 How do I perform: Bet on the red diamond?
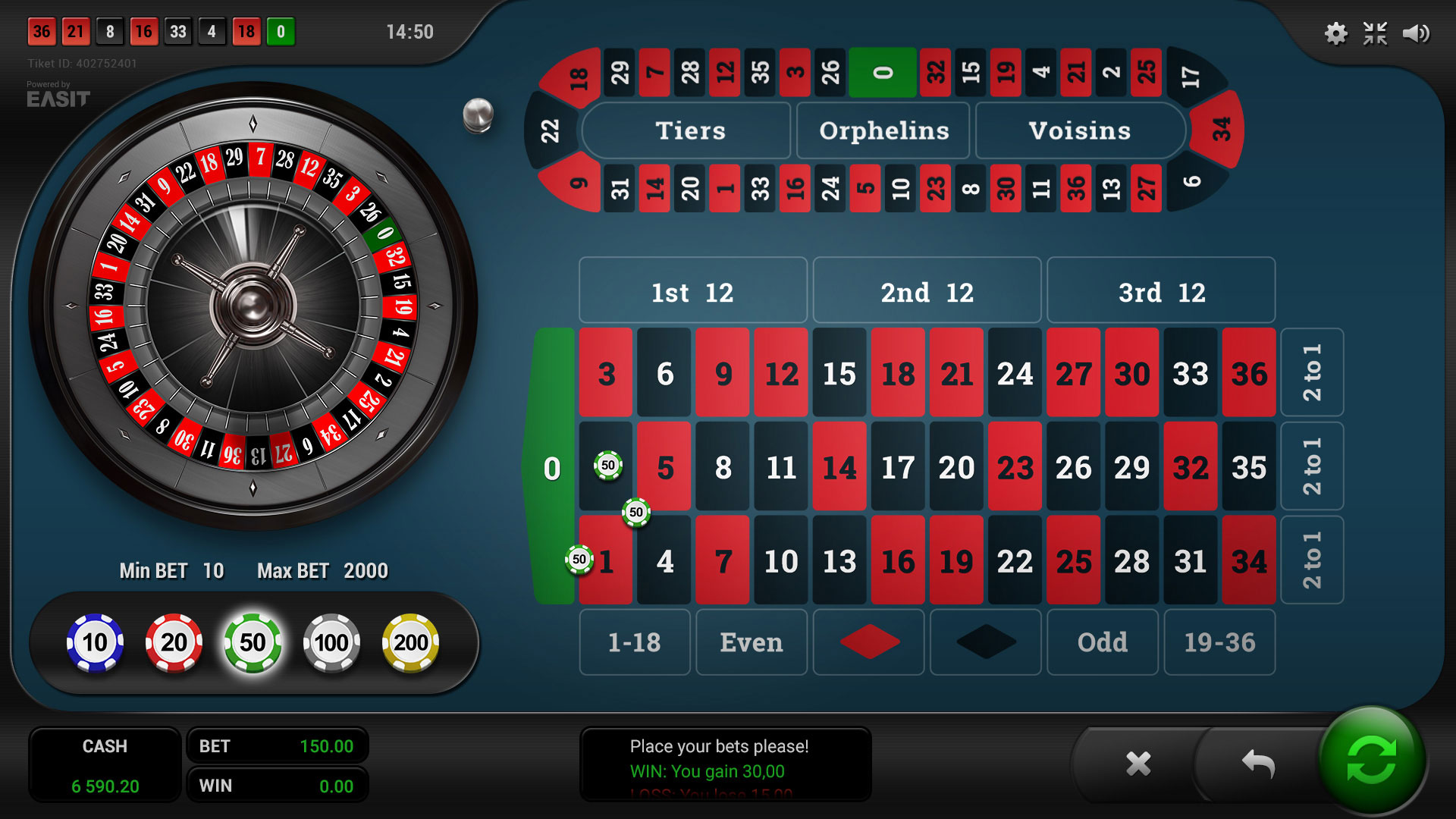click(869, 642)
